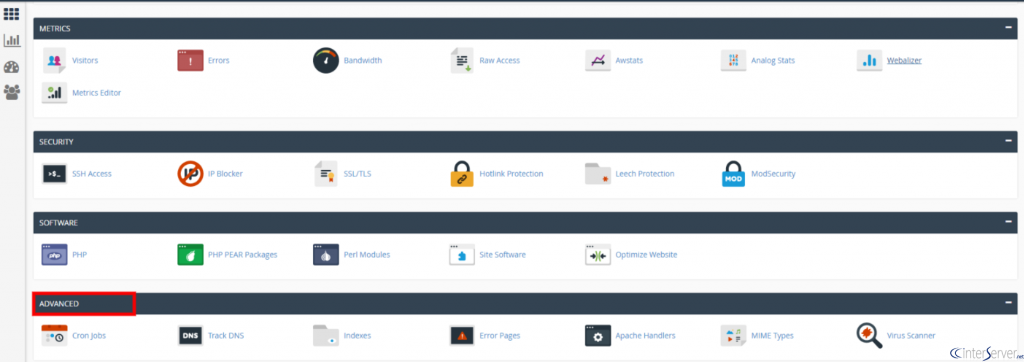
Task: Collapse the Security section
Action: 1009,141
